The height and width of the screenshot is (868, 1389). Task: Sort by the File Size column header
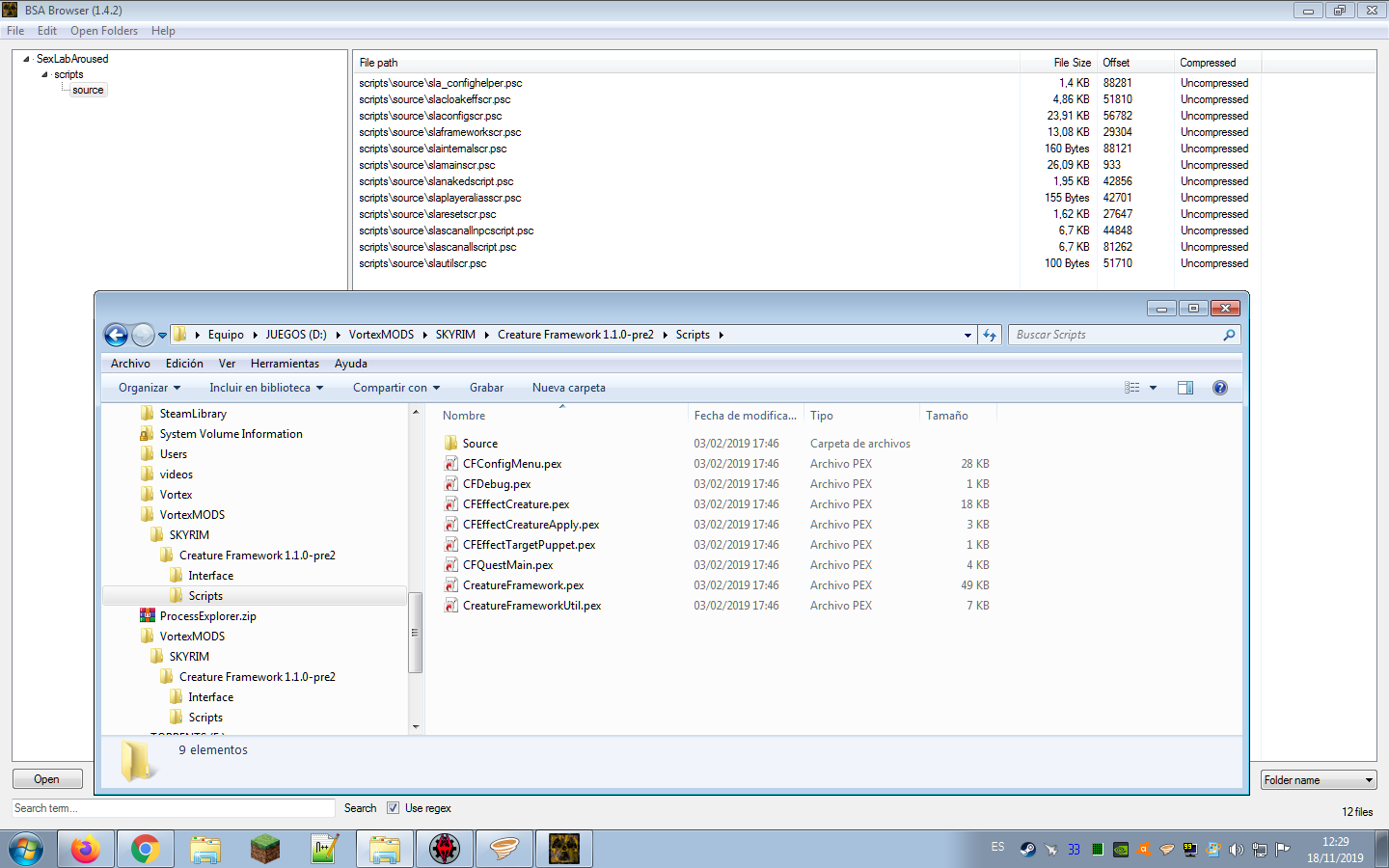1058,63
